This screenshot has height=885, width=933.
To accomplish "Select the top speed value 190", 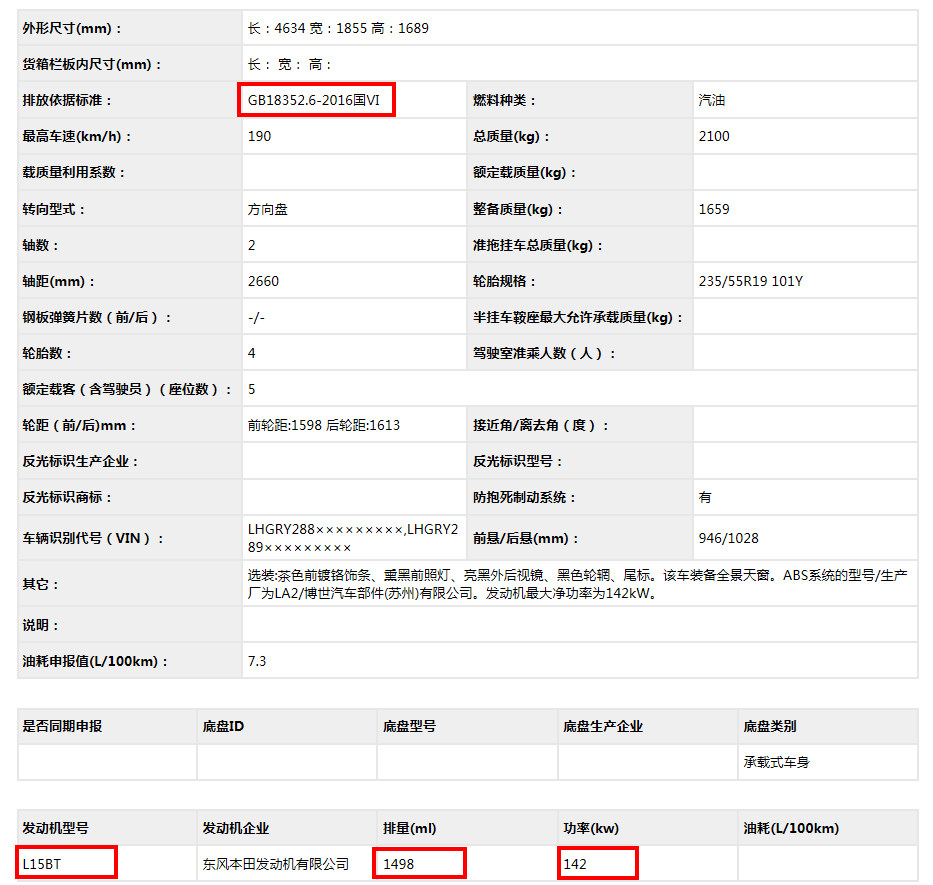I will (259, 136).
